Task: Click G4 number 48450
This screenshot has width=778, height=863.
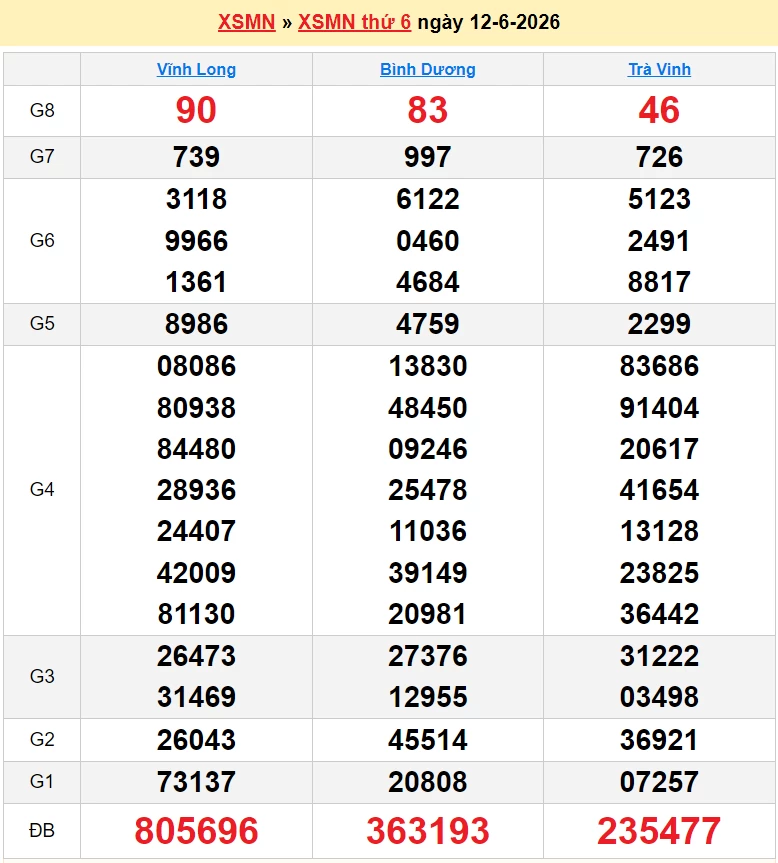Action: click(428, 408)
